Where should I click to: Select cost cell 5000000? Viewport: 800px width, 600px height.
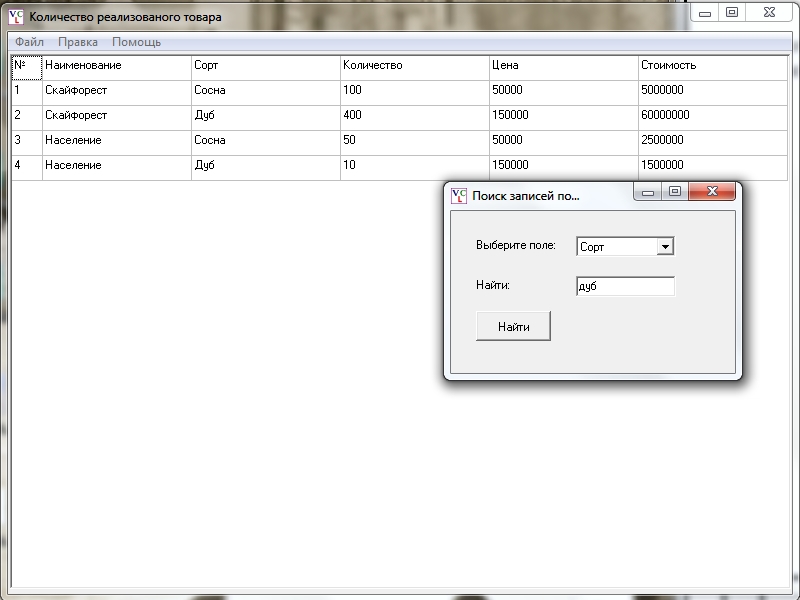click(x=713, y=93)
